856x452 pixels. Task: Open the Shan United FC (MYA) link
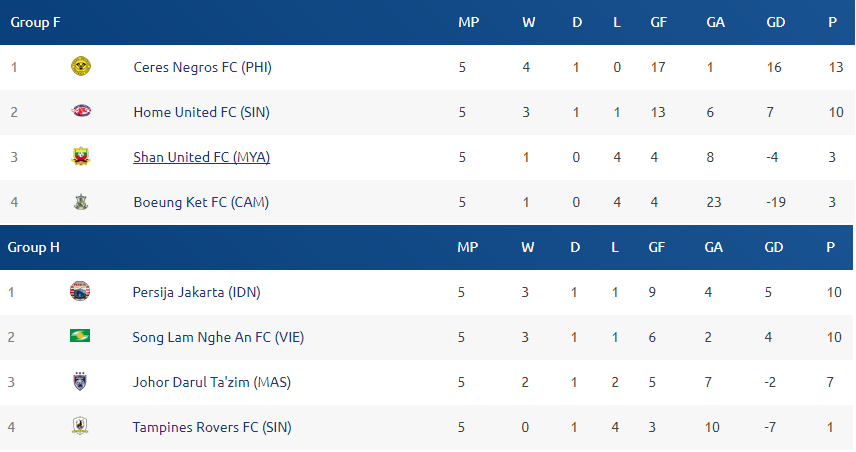pyautogui.click(x=201, y=157)
